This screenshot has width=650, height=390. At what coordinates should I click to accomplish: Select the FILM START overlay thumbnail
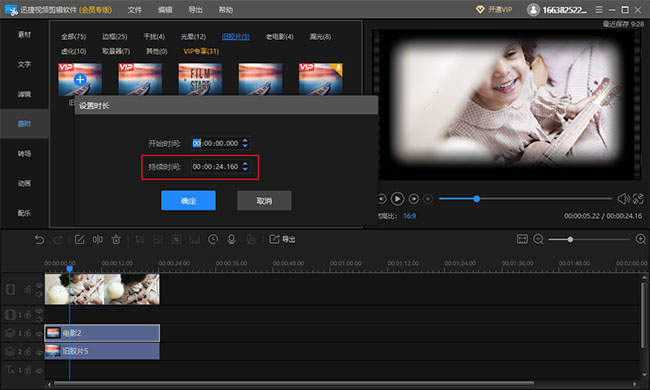click(x=200, y=79)
